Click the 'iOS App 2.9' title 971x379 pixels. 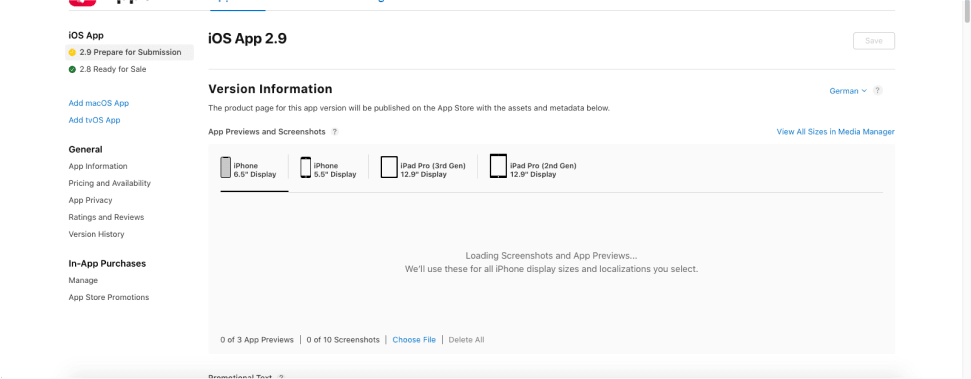click(x=247, y=38)
